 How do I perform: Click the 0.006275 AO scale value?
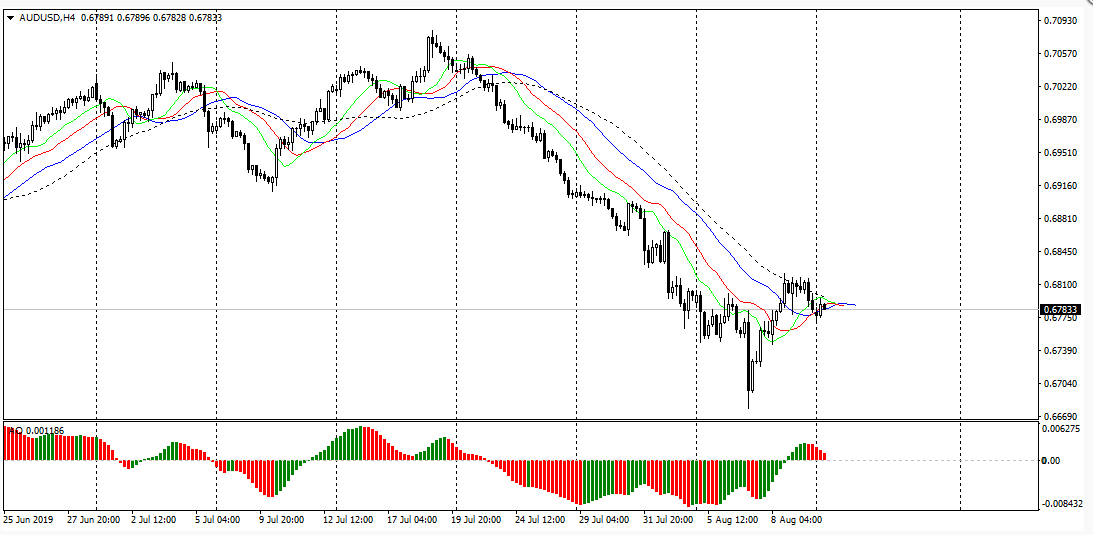(1061, 429)
